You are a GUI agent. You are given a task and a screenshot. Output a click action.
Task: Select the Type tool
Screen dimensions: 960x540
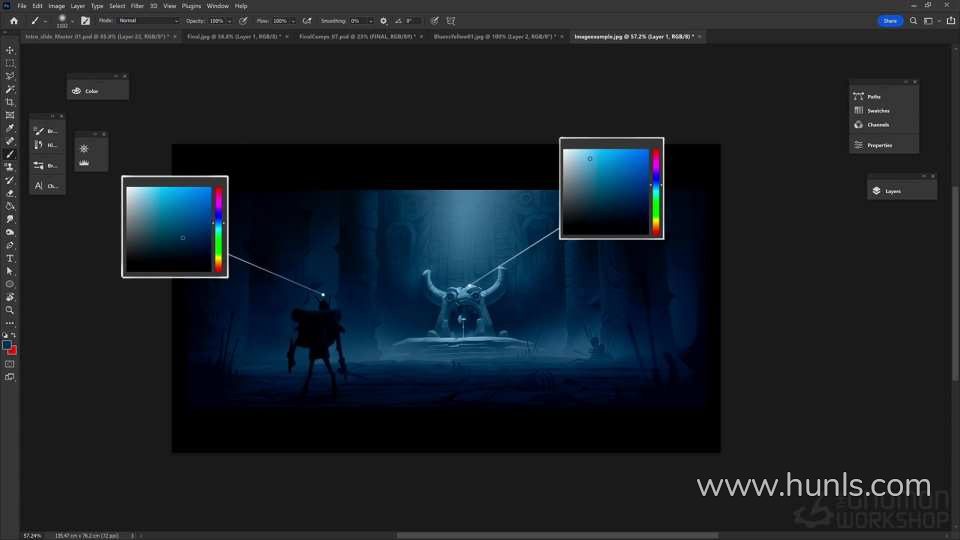pyautogui.click(x=10, y=258)
